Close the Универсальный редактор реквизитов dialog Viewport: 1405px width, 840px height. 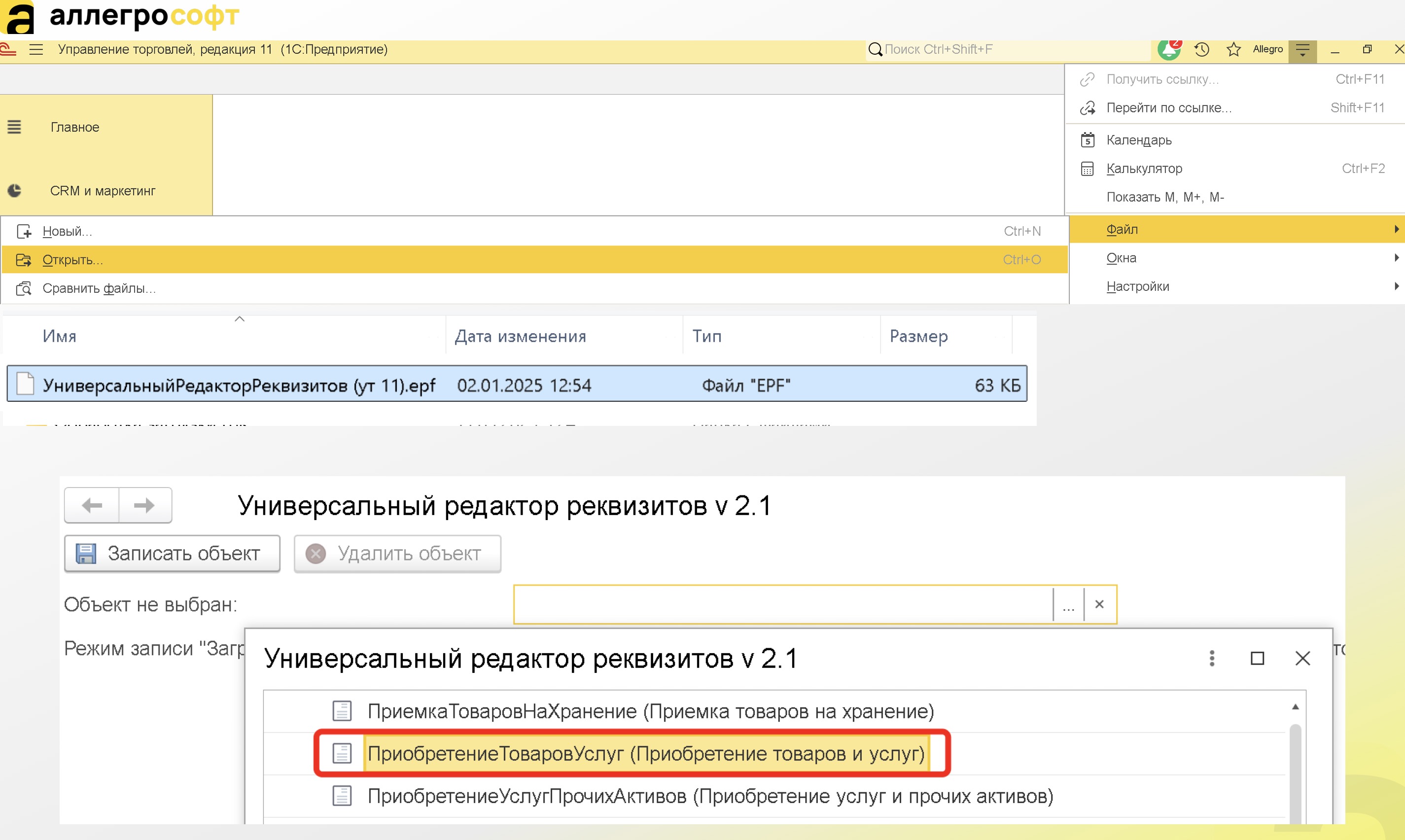point(1302,658)
